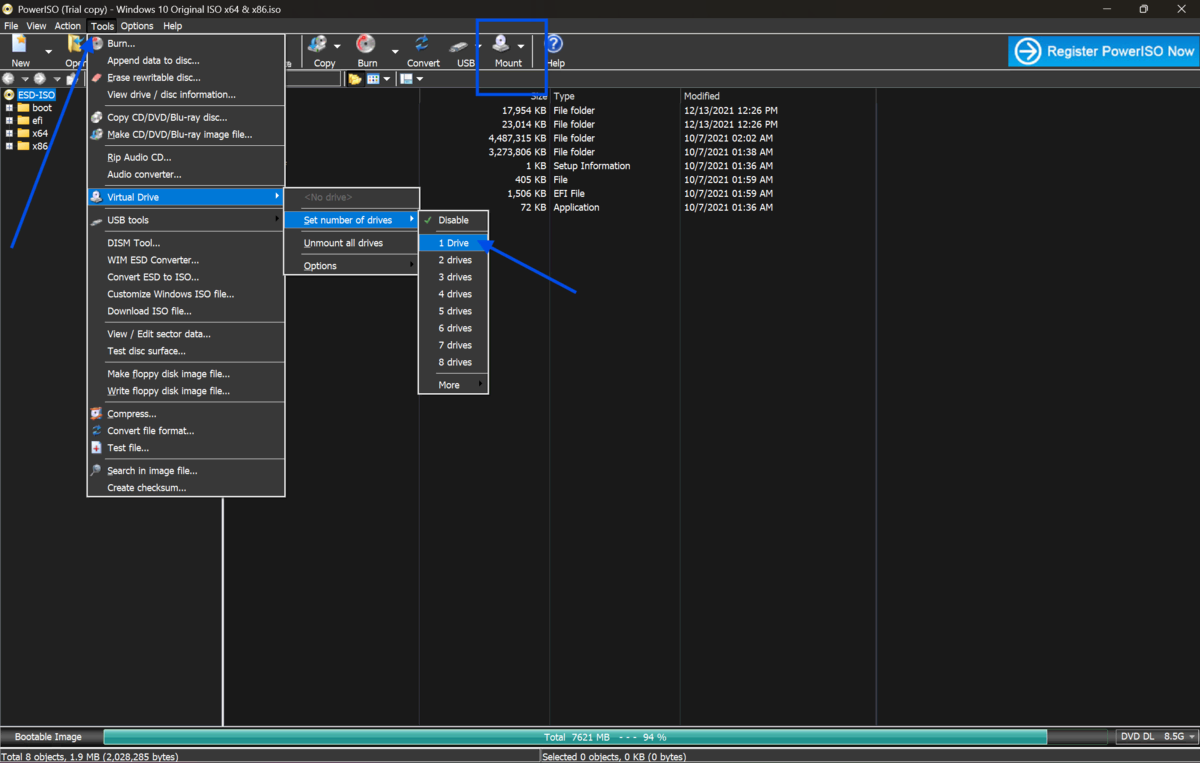This screenshot has width=1200, height=763.
Task: Go back with the navigation back arrow
Action: (x=9, y=79)
